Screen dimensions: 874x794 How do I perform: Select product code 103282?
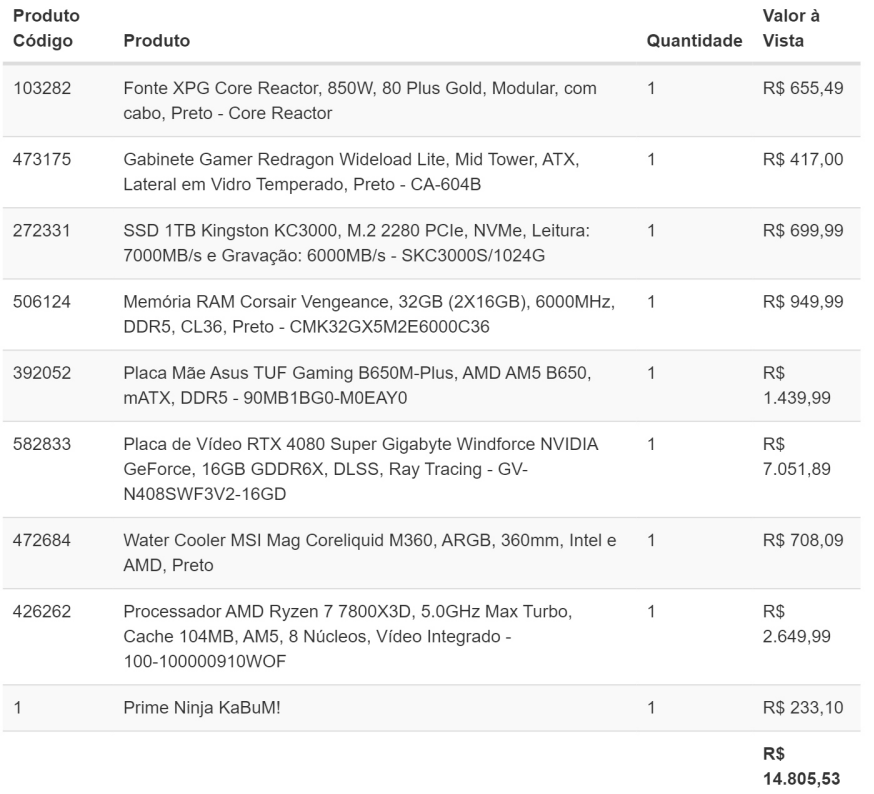[42, 88]
